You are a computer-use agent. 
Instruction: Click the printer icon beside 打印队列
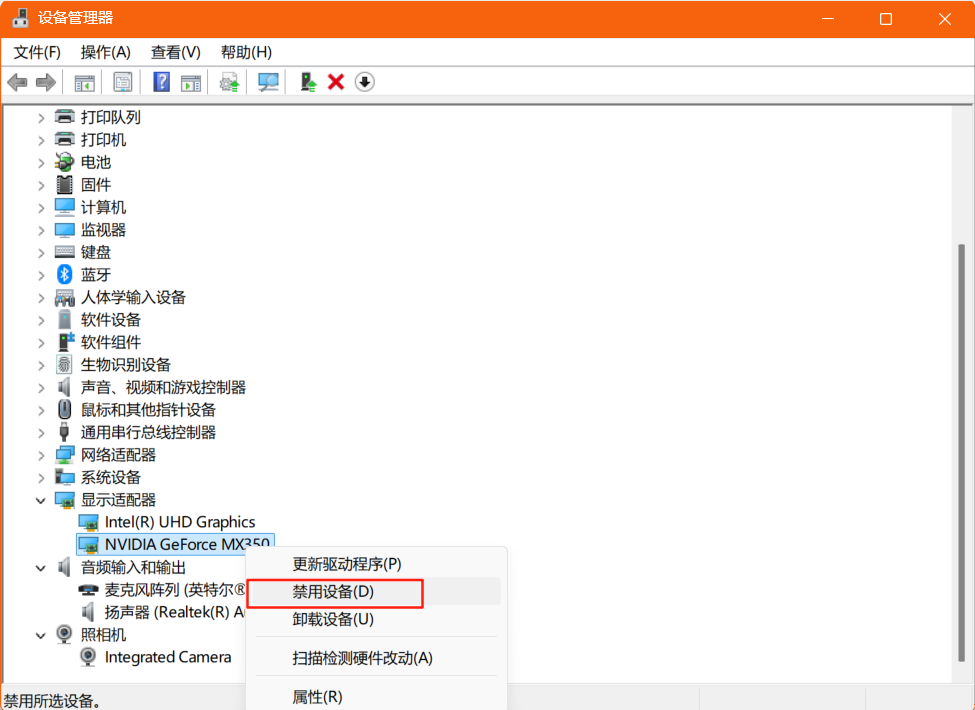click(x=65, y=117)
